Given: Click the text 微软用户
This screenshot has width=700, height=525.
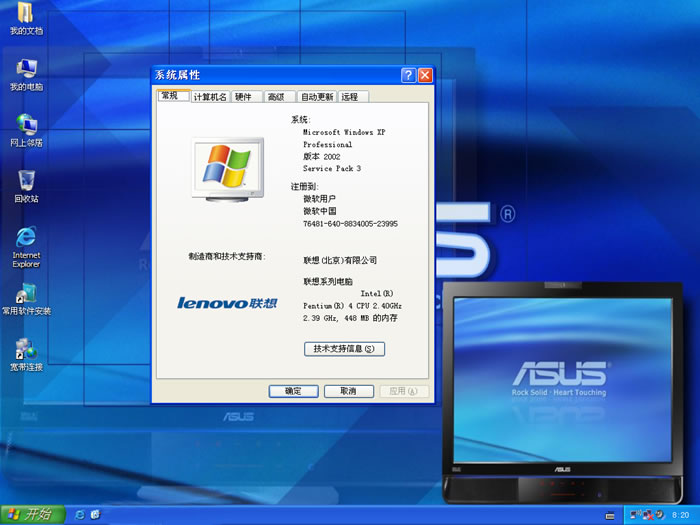Looking at the screenshot, I should coord(320,199).
